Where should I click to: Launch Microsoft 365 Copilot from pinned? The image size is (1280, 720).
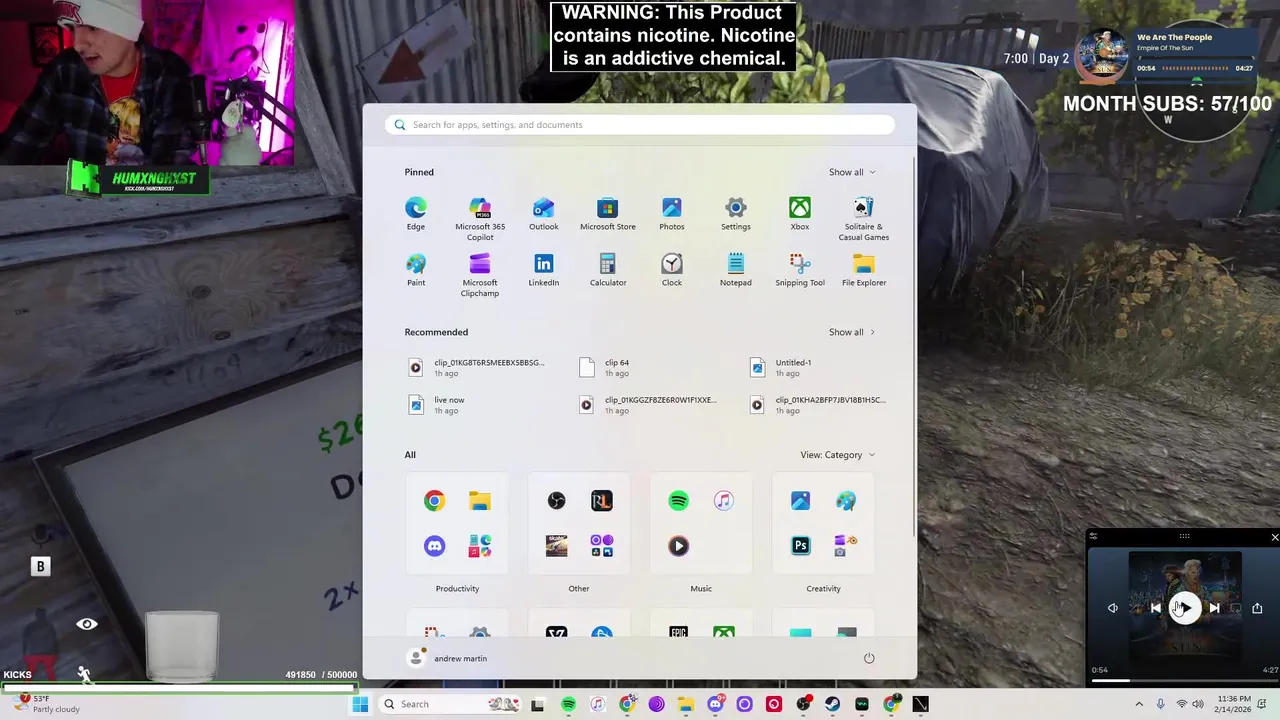coord(480,219)
